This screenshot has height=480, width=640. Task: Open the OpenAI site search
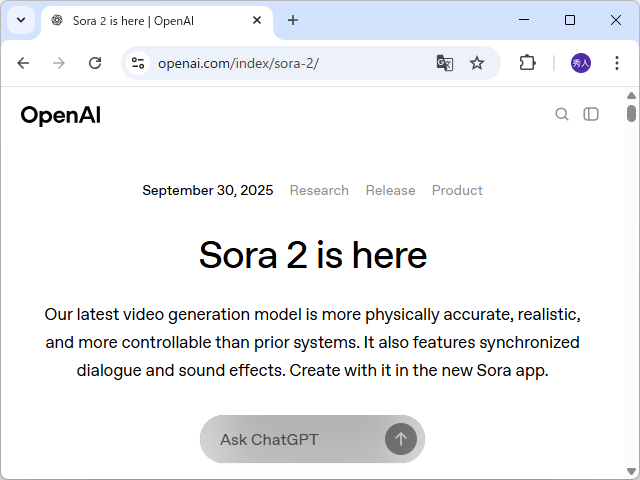(x=562, y=114)
